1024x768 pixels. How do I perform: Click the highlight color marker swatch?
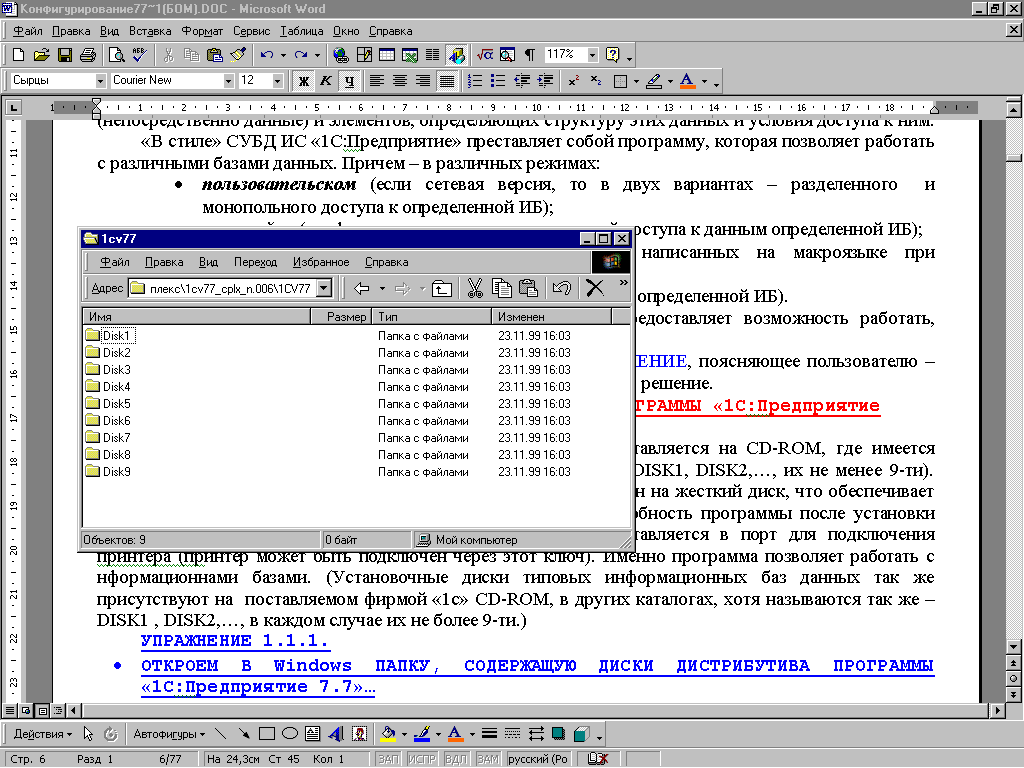(654, 81)
